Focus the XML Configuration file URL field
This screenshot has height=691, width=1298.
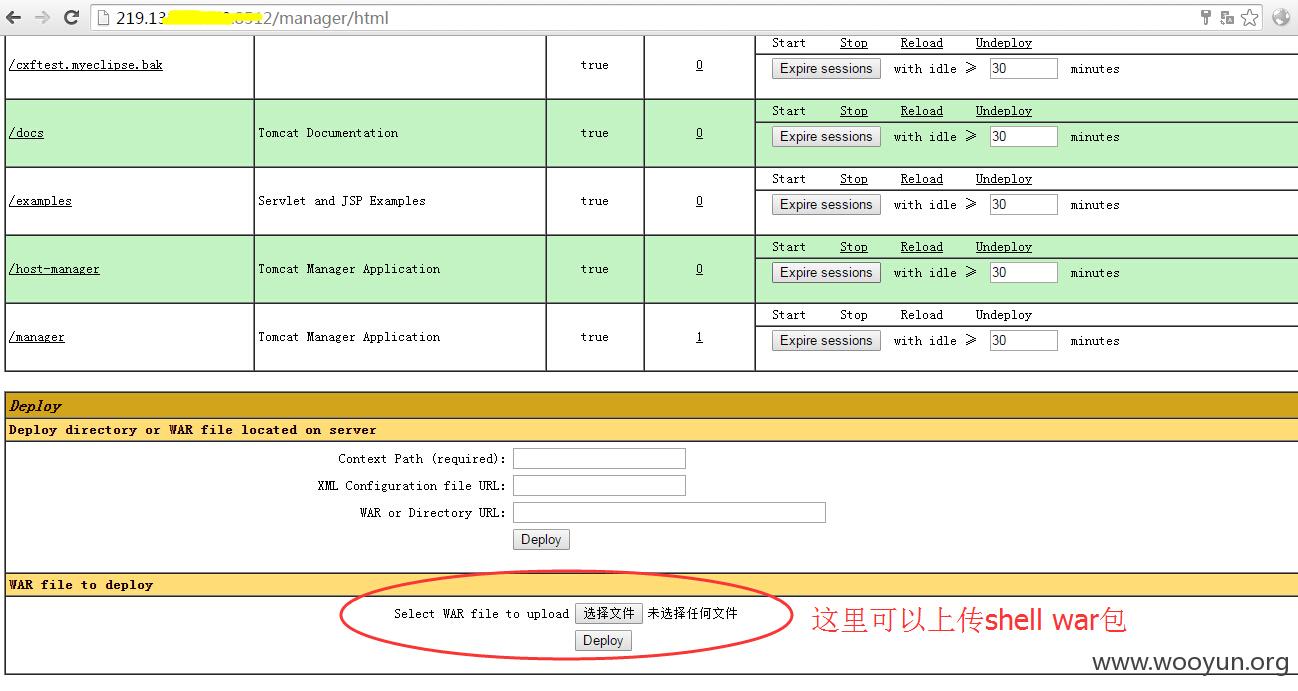[x=599, y=486]
